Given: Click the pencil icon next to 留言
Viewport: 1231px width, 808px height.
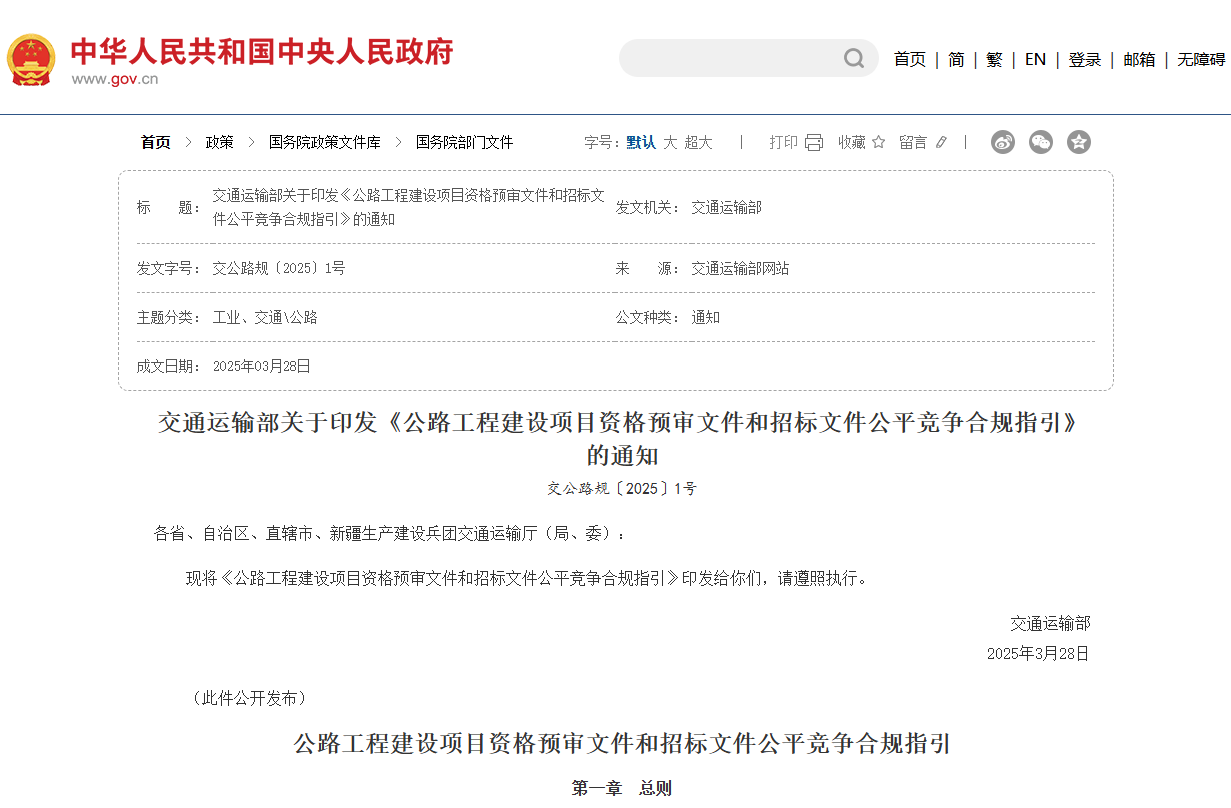Looking at the screenshot, I should click(x=941, y=142).
